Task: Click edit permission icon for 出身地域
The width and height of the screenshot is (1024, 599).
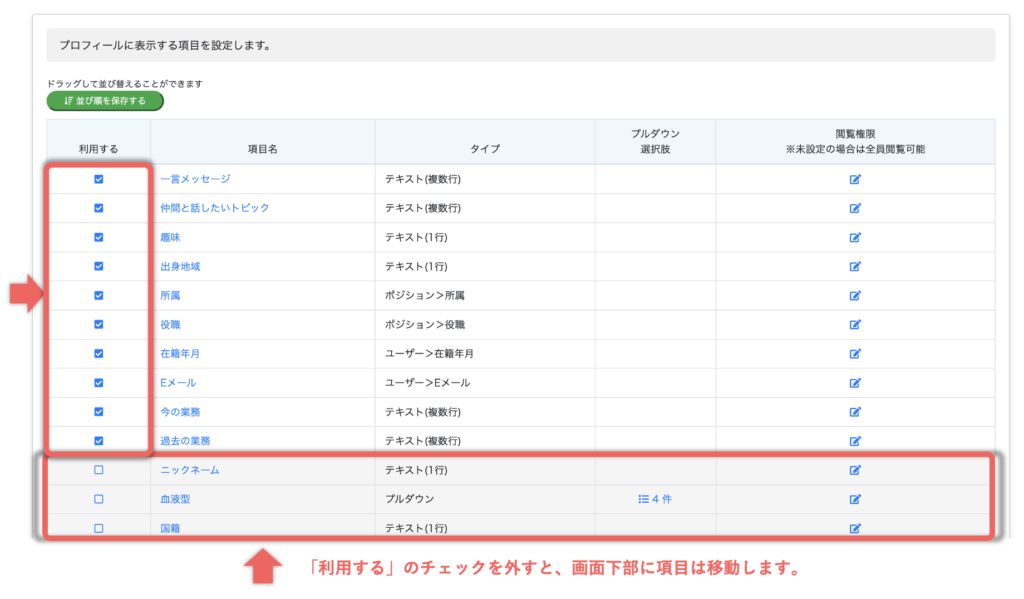Action: pos(855,266)
